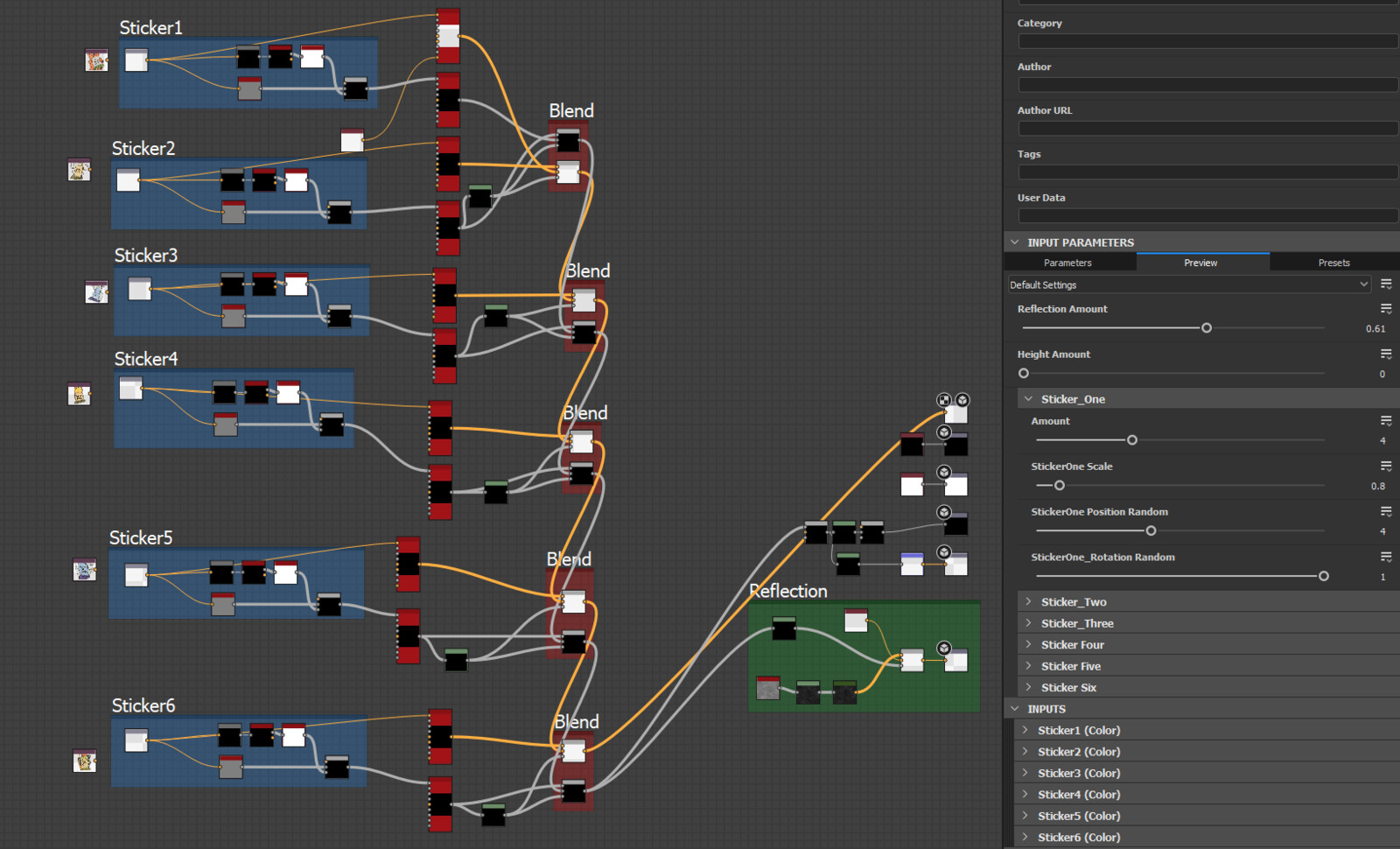Image resolution: width=1400 pixels, height=849 pixels.
Task: Switch to the Preview tab
Action: (x=1200, y=263)
